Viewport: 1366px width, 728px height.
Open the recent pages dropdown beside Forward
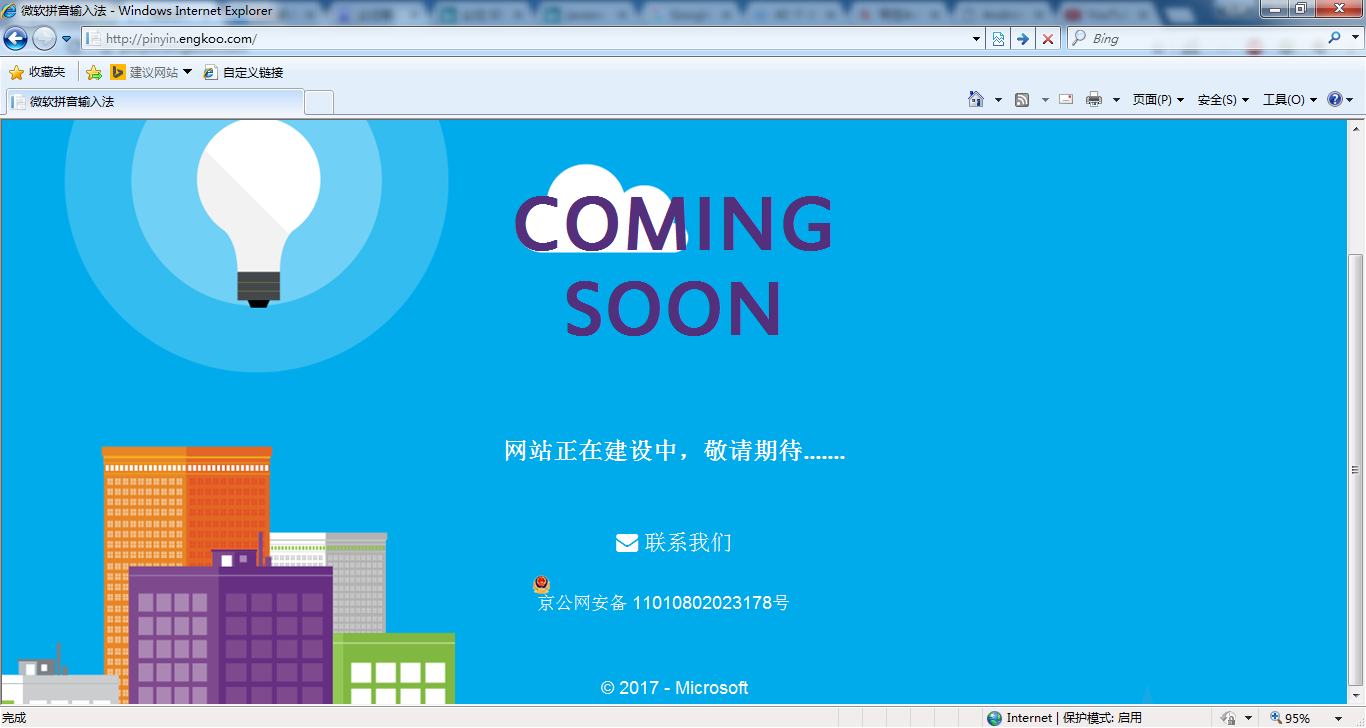(67, 39)
